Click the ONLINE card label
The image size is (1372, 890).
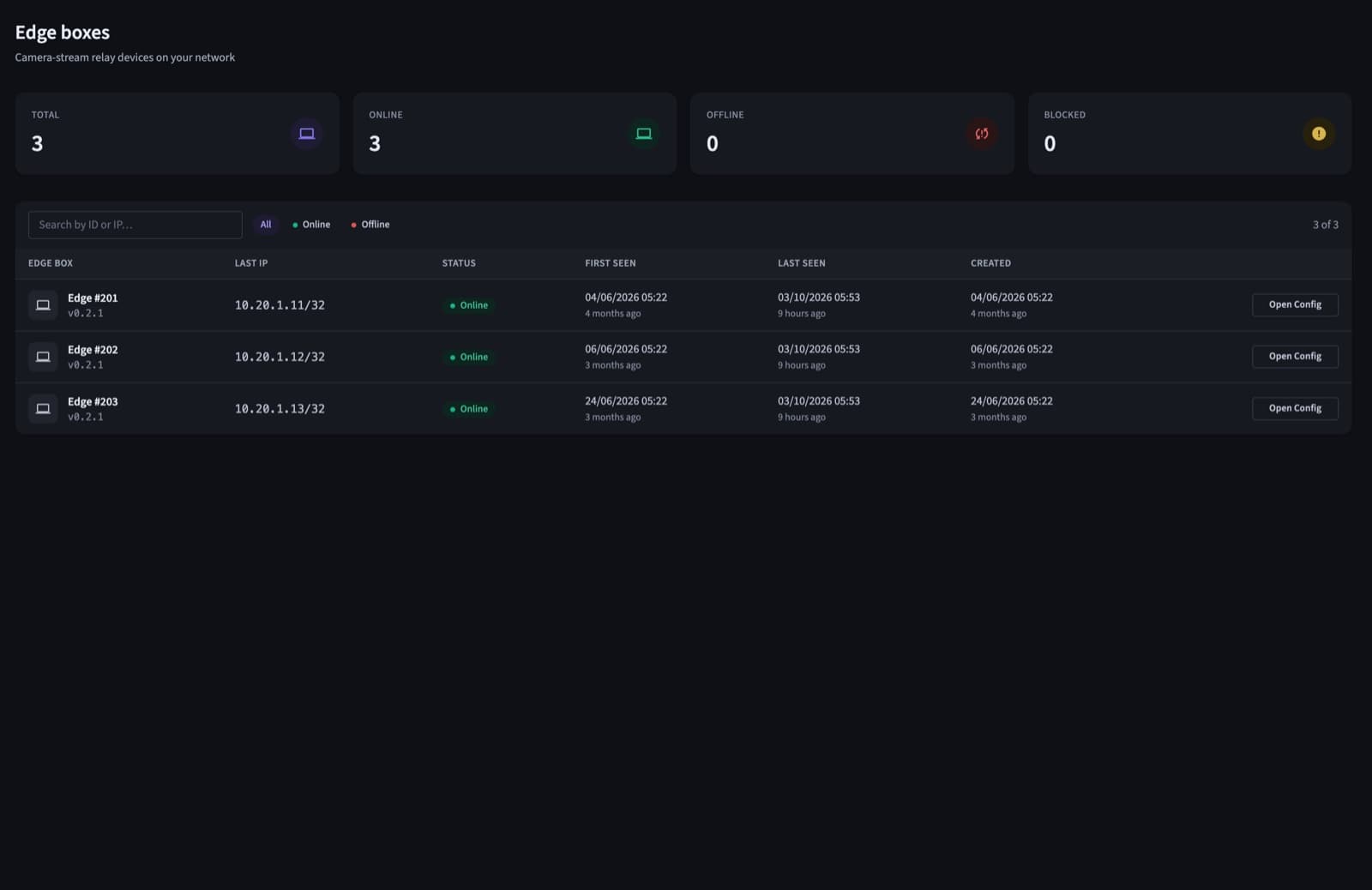(x=386, y=115)
